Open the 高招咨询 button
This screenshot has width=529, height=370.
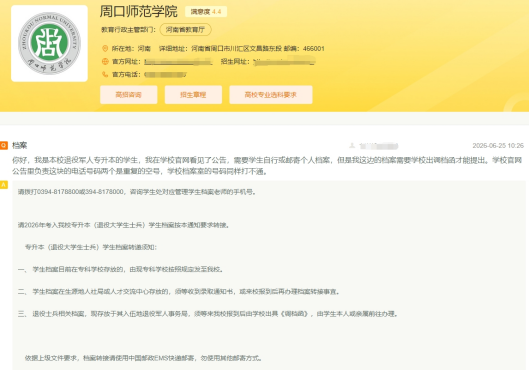[129, 95]
